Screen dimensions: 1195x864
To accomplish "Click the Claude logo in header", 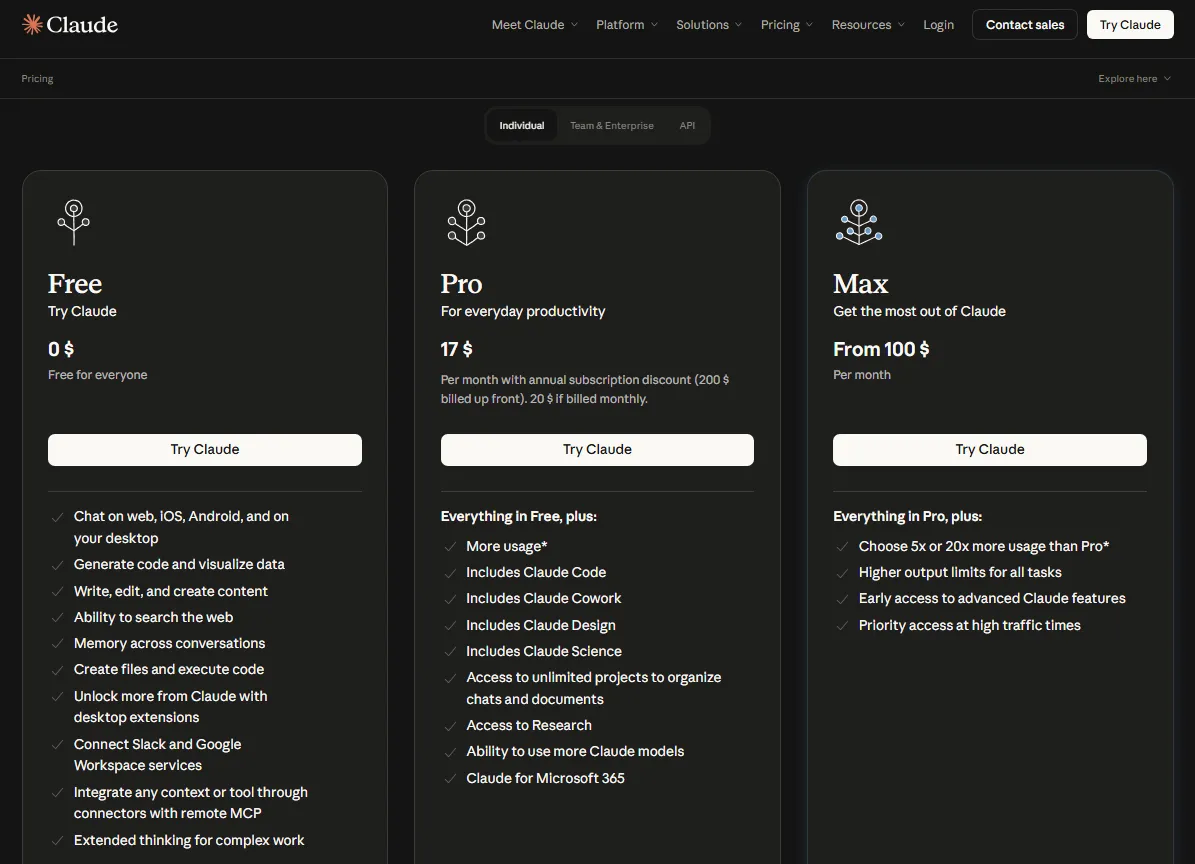I will [70, 24].
